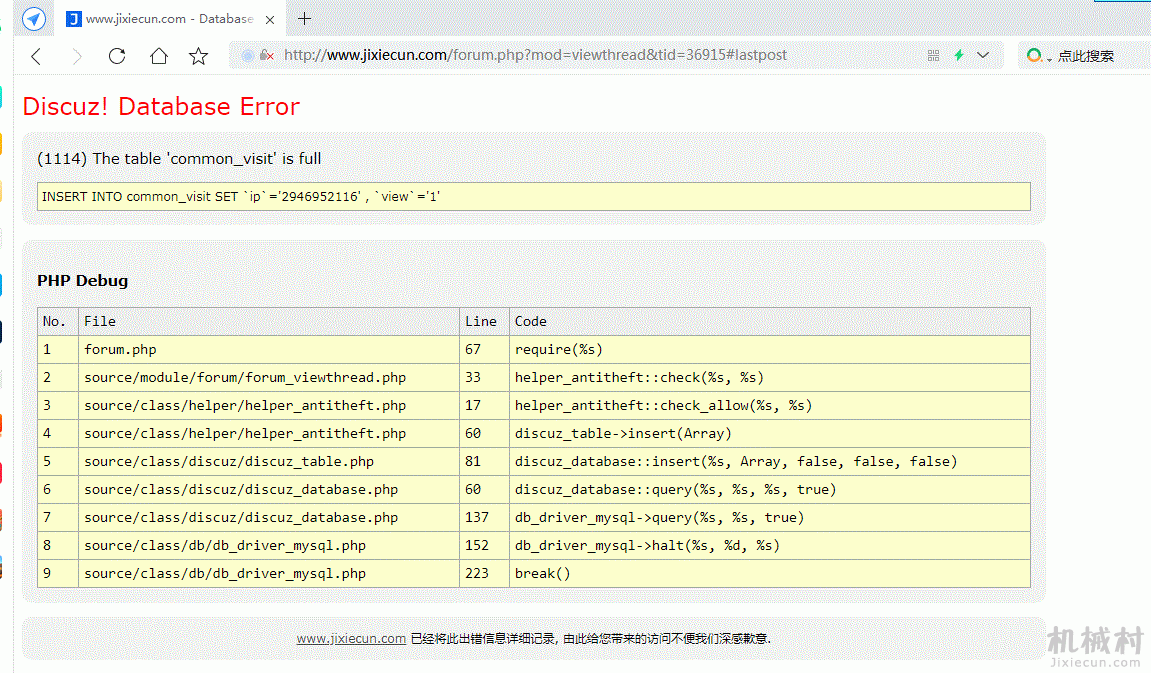This screenshot has width=1151, height=673.
Task: Select the helper_antitheft.php cell in row 4
Action: pos(269,433)
